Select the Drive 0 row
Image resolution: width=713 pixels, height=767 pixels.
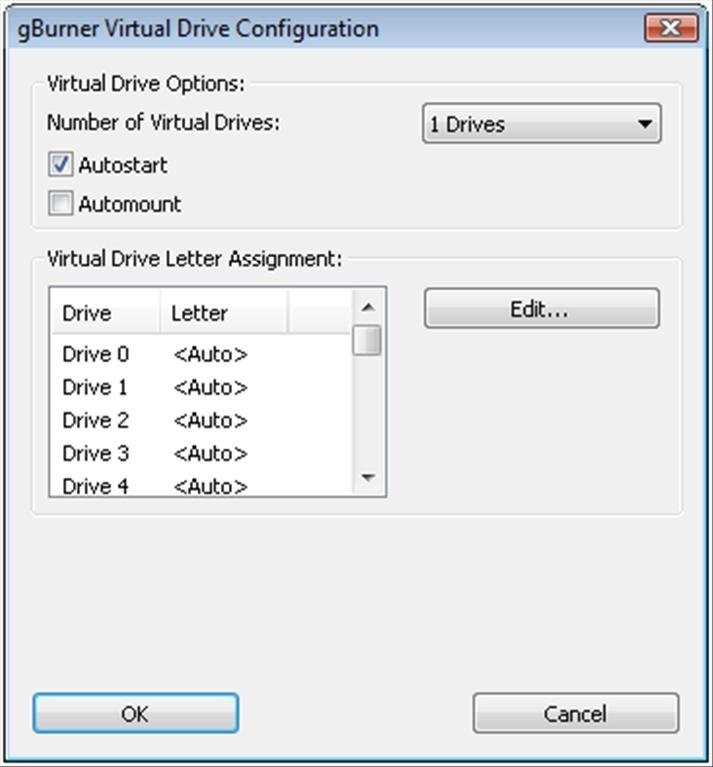(x=201, y=354)
